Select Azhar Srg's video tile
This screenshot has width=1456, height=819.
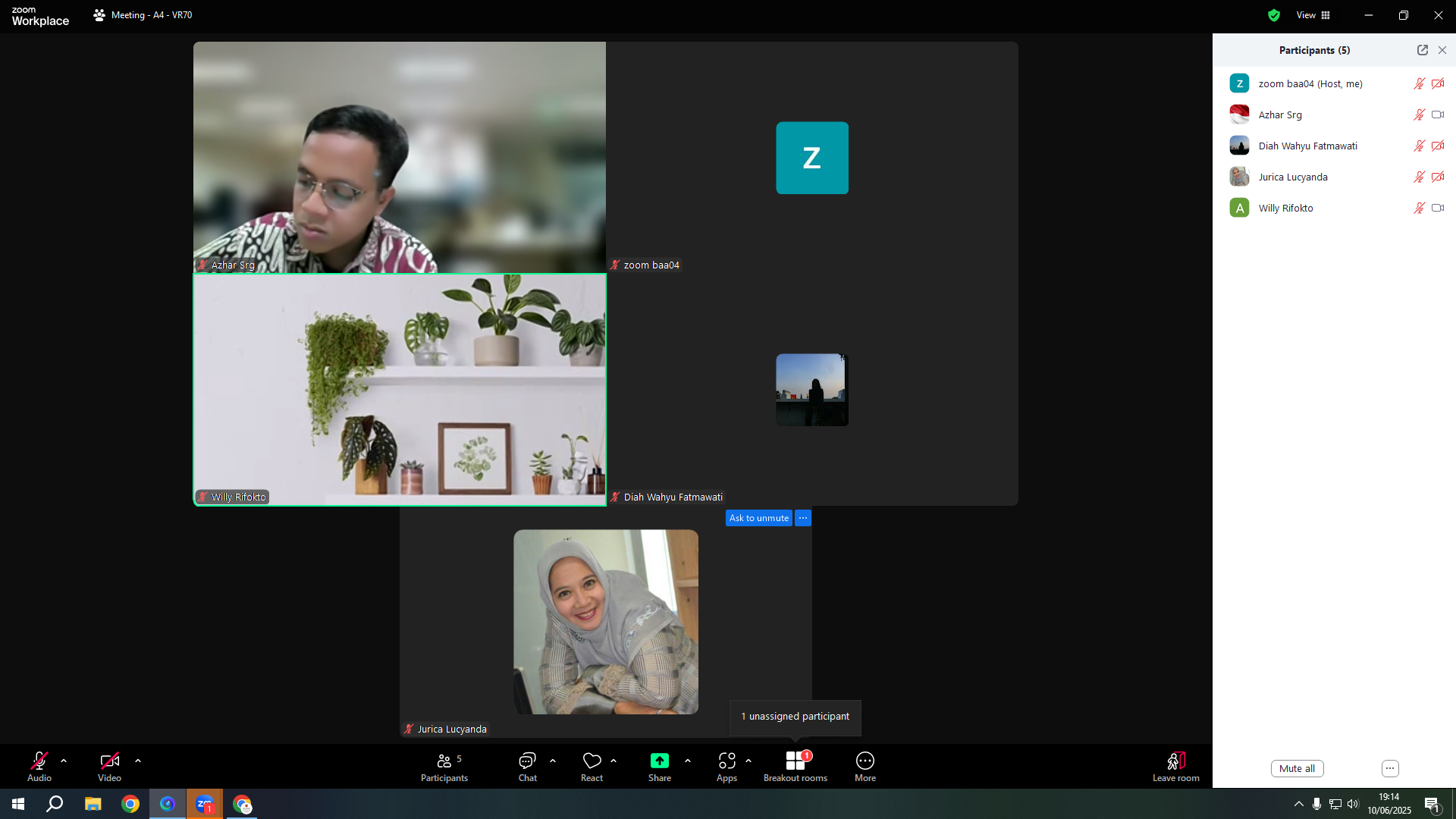coord(400,157)
